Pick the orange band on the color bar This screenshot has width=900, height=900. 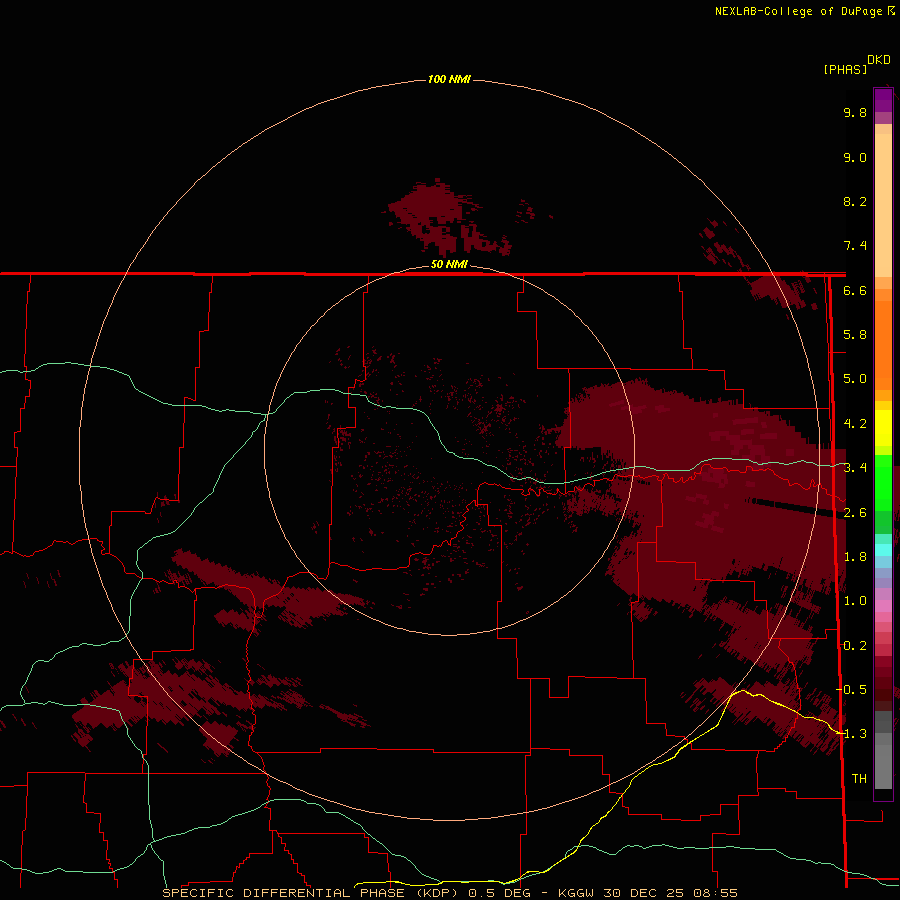[883, 344]
